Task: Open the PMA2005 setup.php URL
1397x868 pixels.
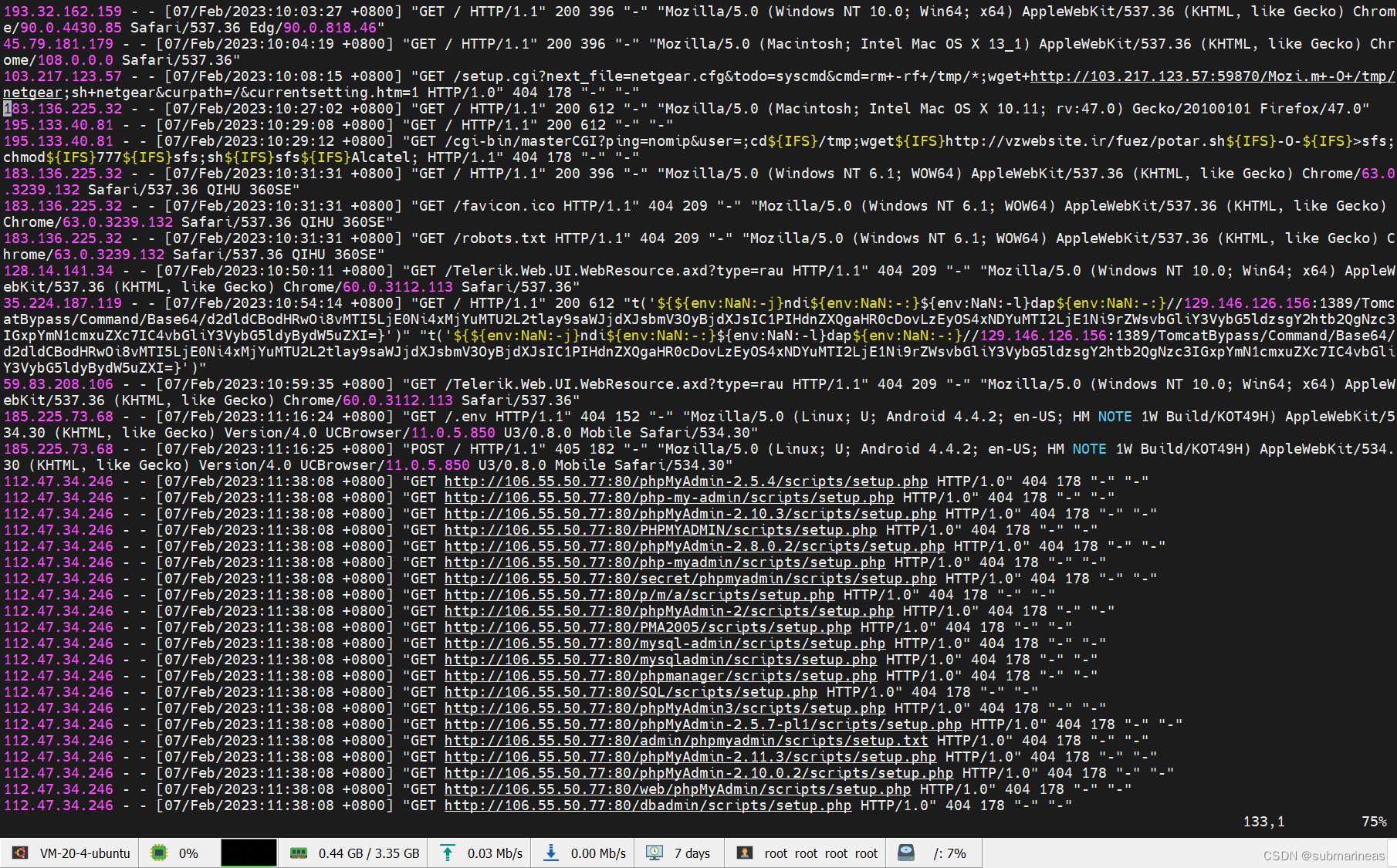Action: [x=648, y=627]
